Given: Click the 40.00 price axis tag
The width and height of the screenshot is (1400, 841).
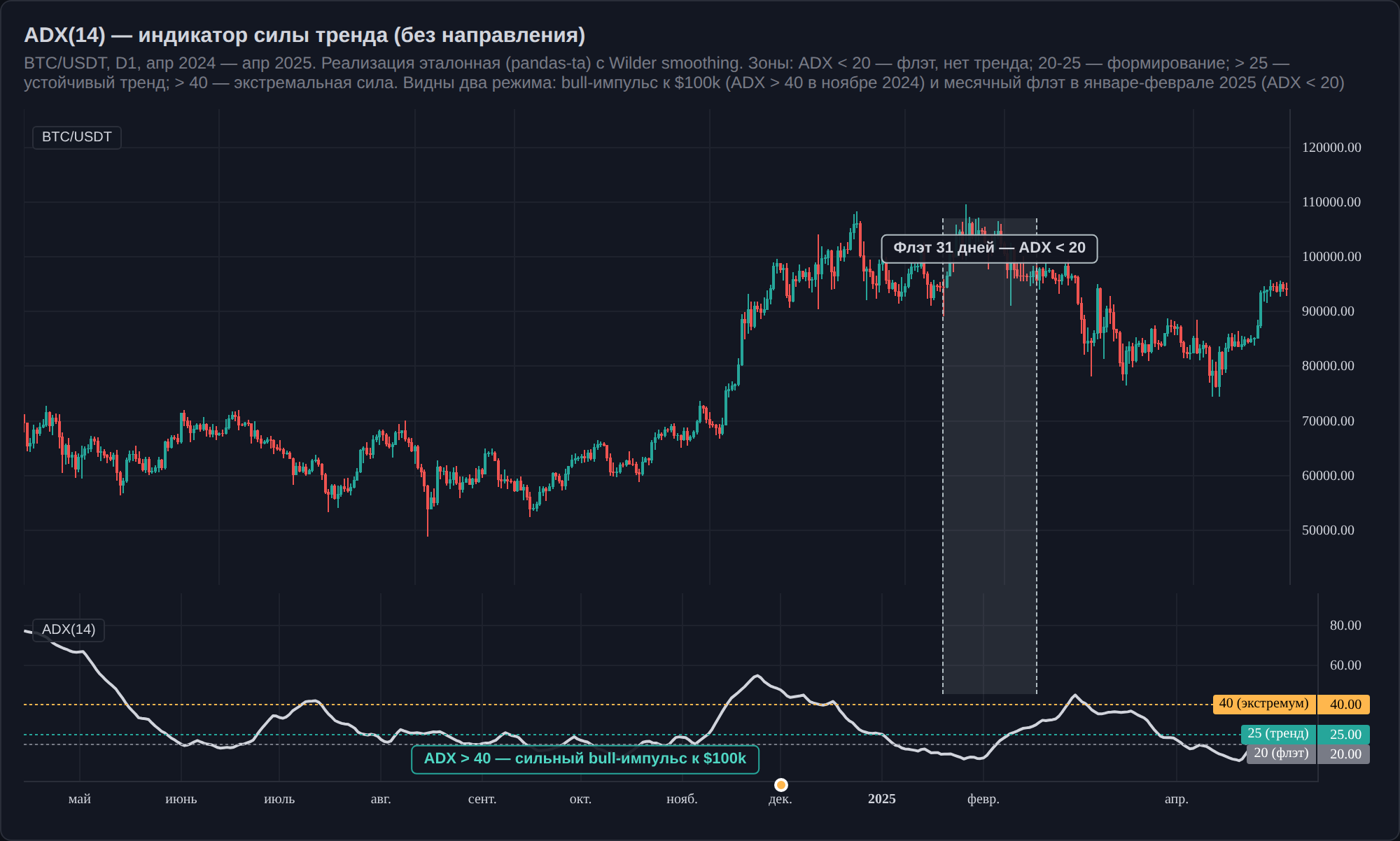Looking at the screenshot, I should tap(1344, 705).
